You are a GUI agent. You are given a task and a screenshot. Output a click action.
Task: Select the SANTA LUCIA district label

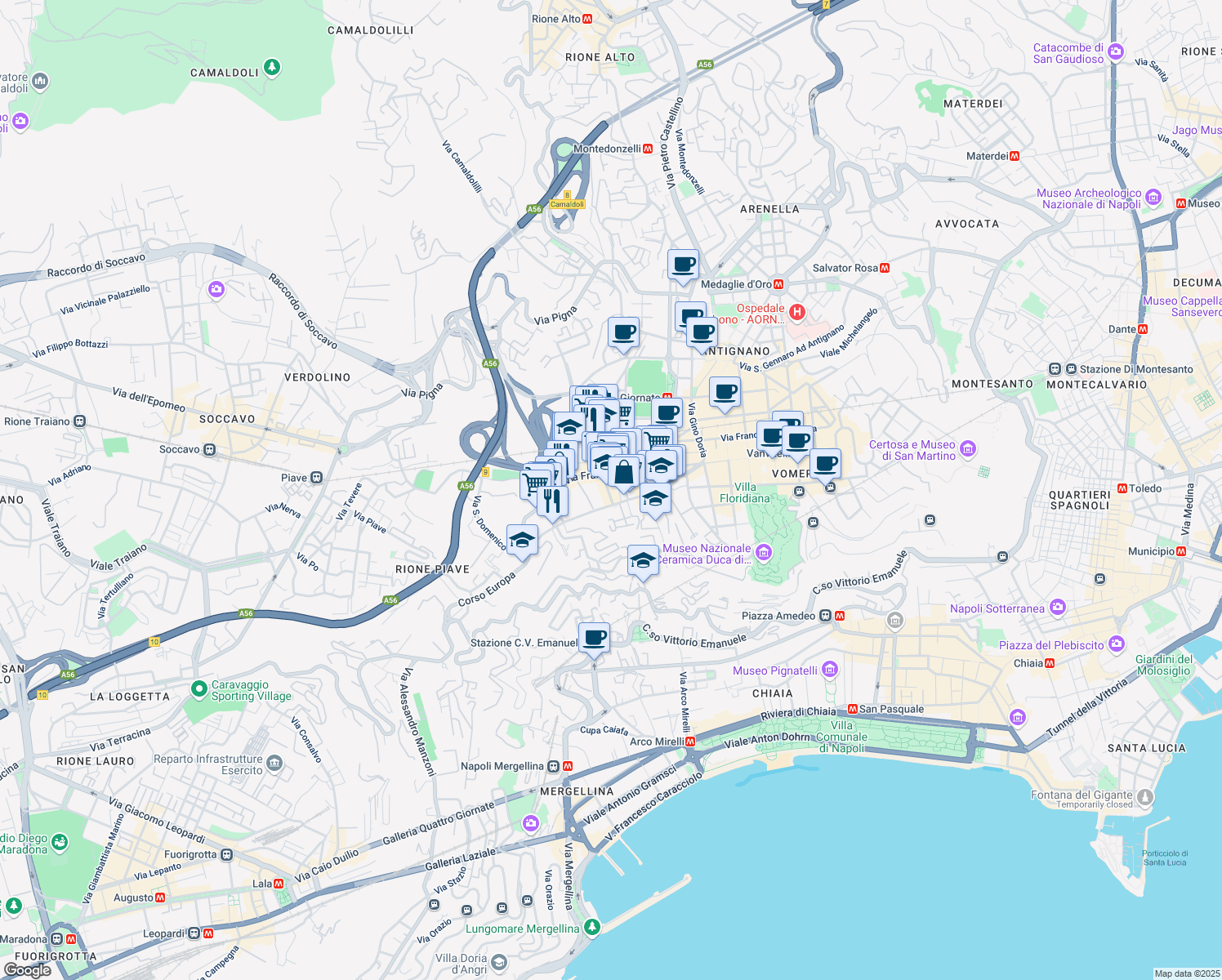[x=1147, y=748]
